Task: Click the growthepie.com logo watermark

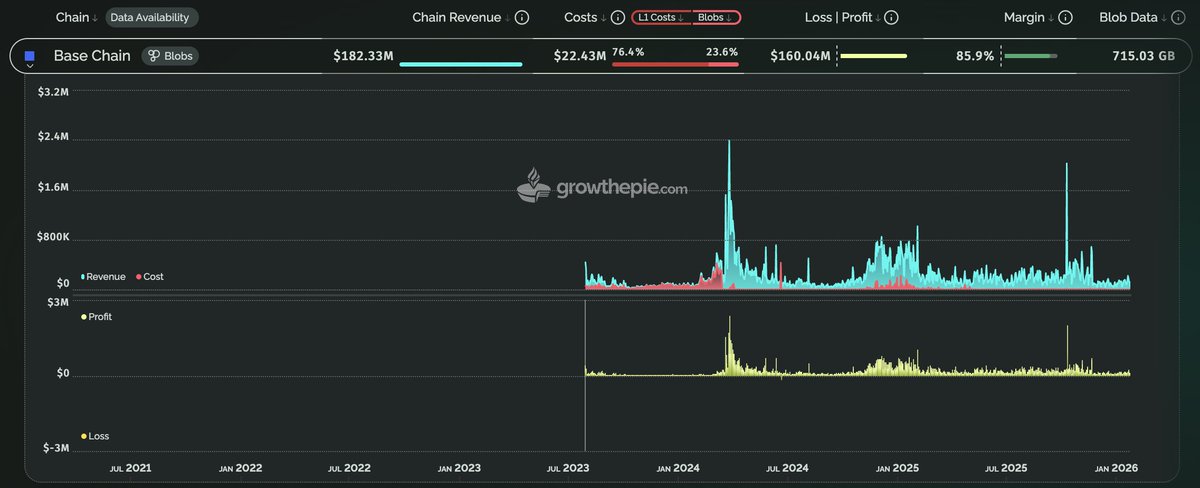Action: coord(601,187)
